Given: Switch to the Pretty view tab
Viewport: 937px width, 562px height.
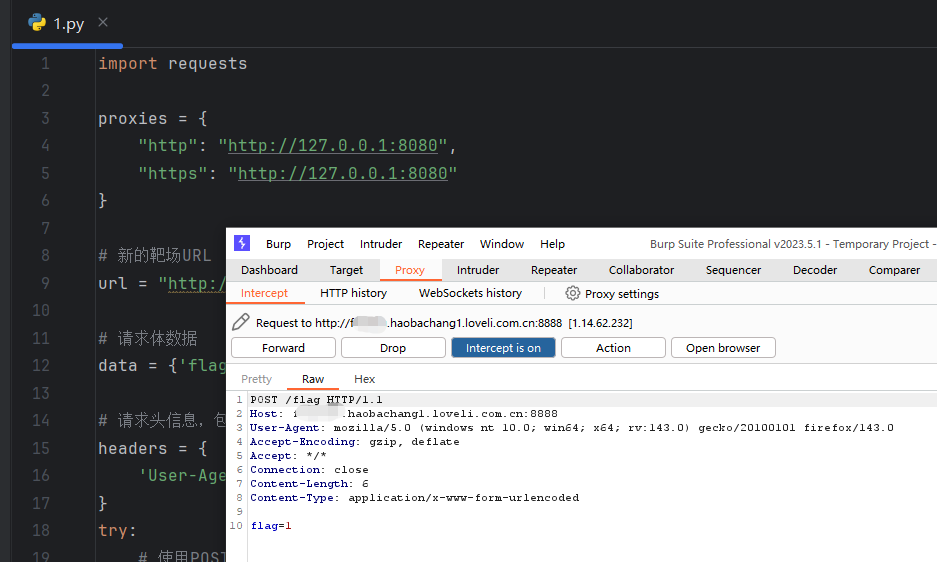Looking at the screenshot, I should click(256, 379).
